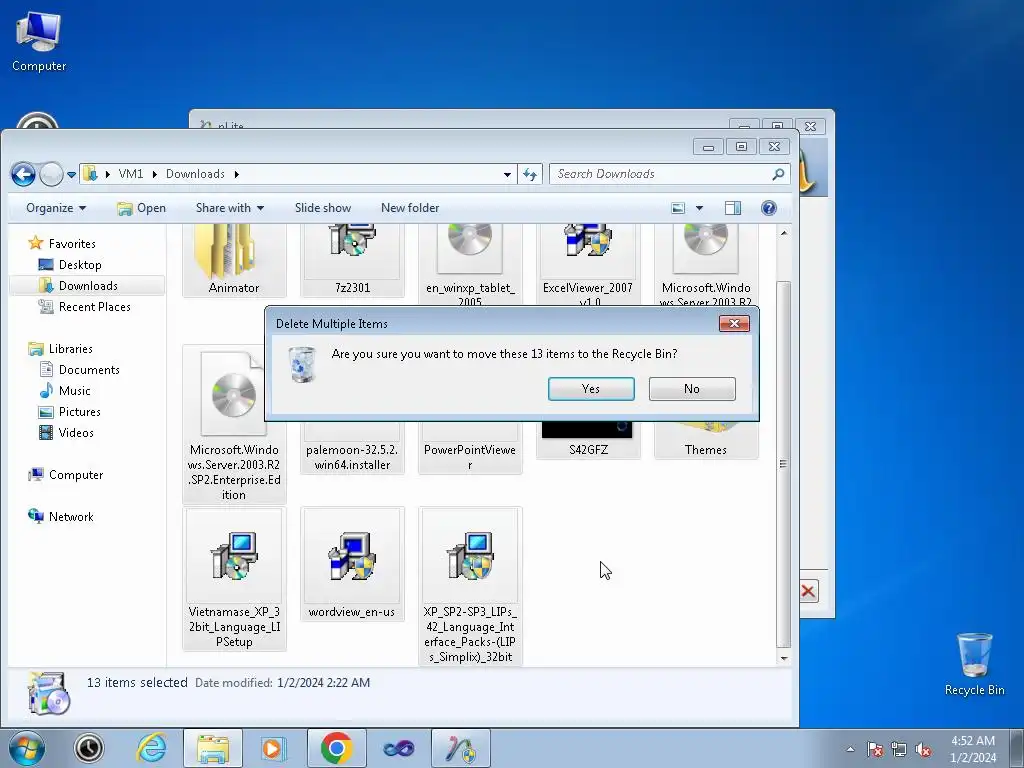Select VM1 in the address breadcrumb
This screenshot has width=1024, height=768.
tap(131, 174)
